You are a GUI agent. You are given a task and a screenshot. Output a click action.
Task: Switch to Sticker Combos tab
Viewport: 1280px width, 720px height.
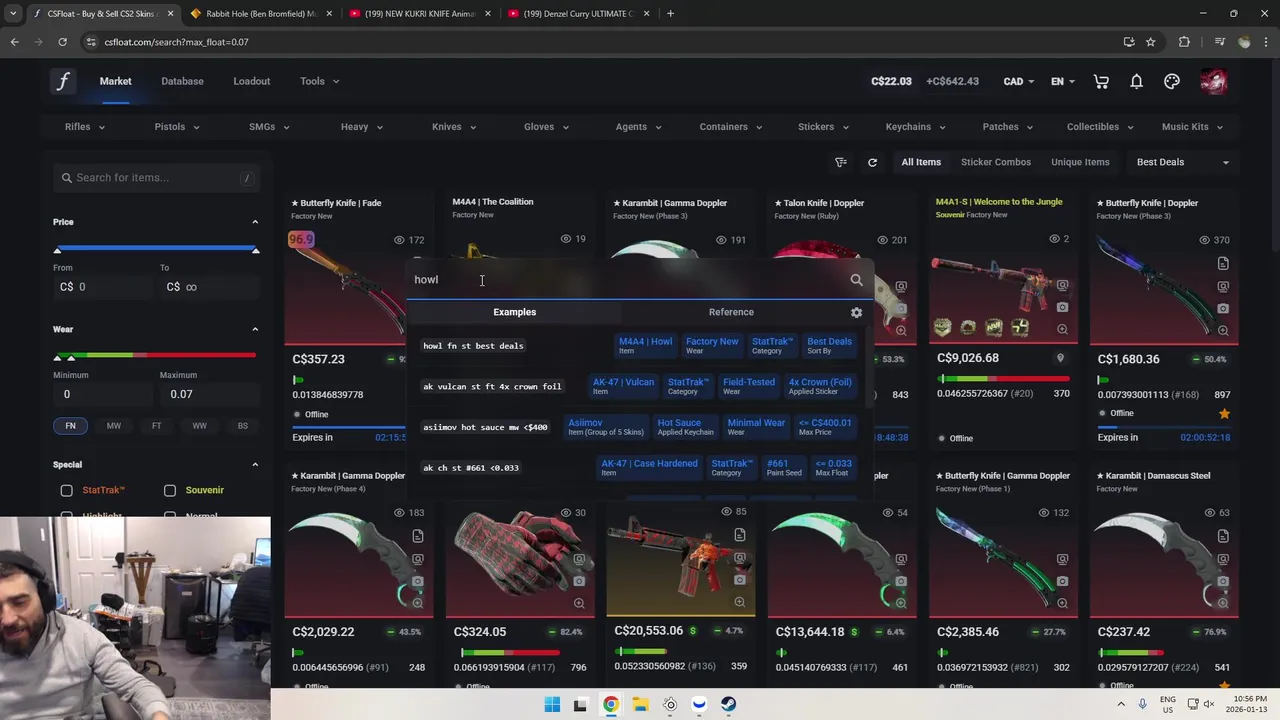click(x=995, y=162)
